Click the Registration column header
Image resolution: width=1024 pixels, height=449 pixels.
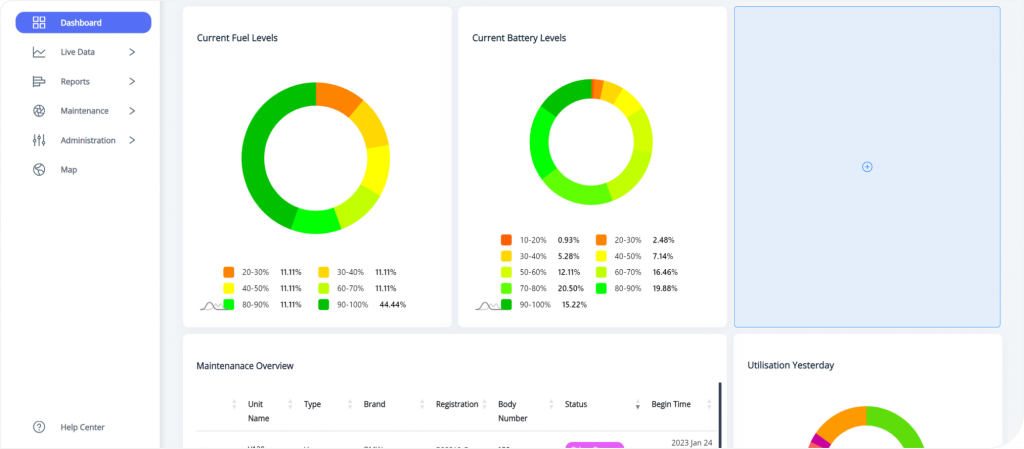(457, 405)
